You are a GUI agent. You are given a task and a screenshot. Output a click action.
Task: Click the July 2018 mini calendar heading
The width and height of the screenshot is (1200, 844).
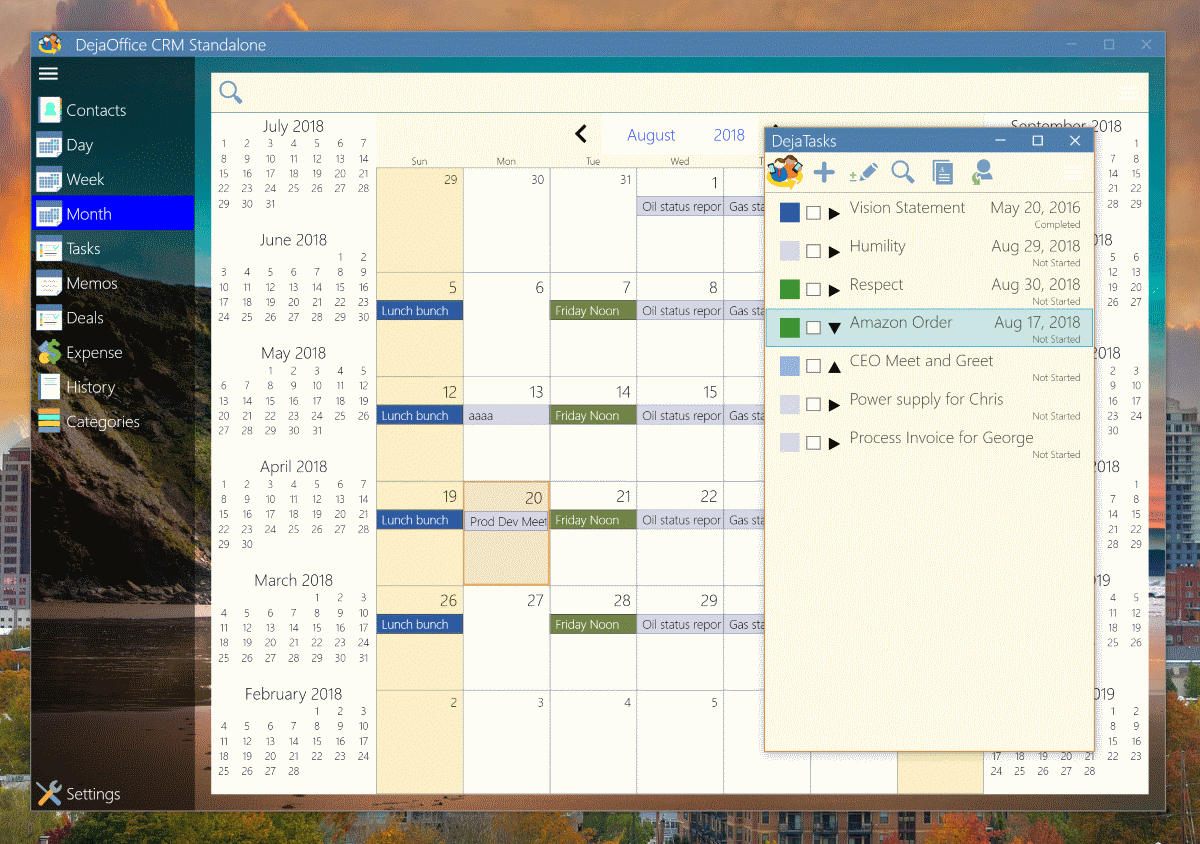[x=293, y=126]
